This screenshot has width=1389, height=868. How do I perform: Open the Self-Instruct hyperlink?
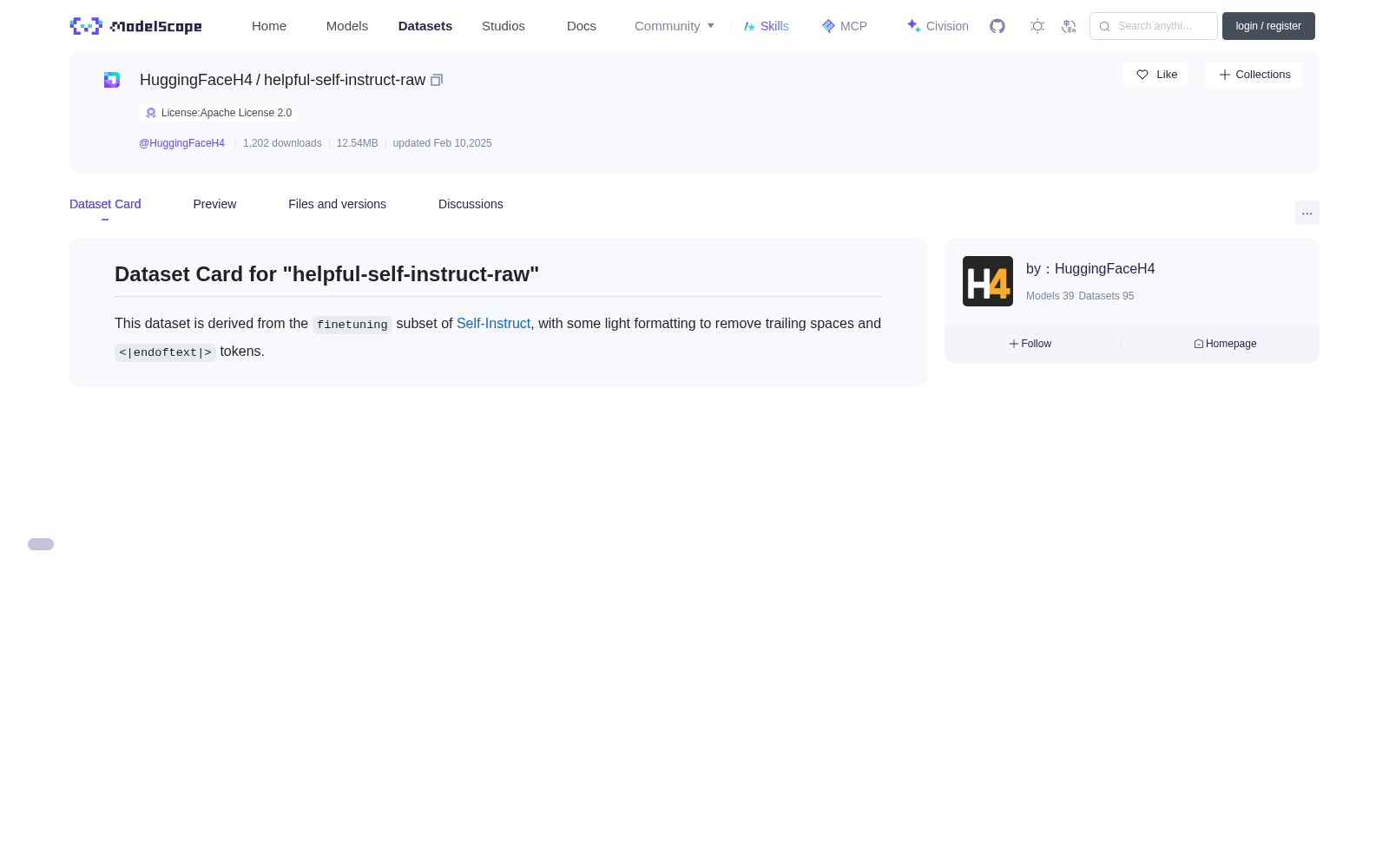[493, 323]
